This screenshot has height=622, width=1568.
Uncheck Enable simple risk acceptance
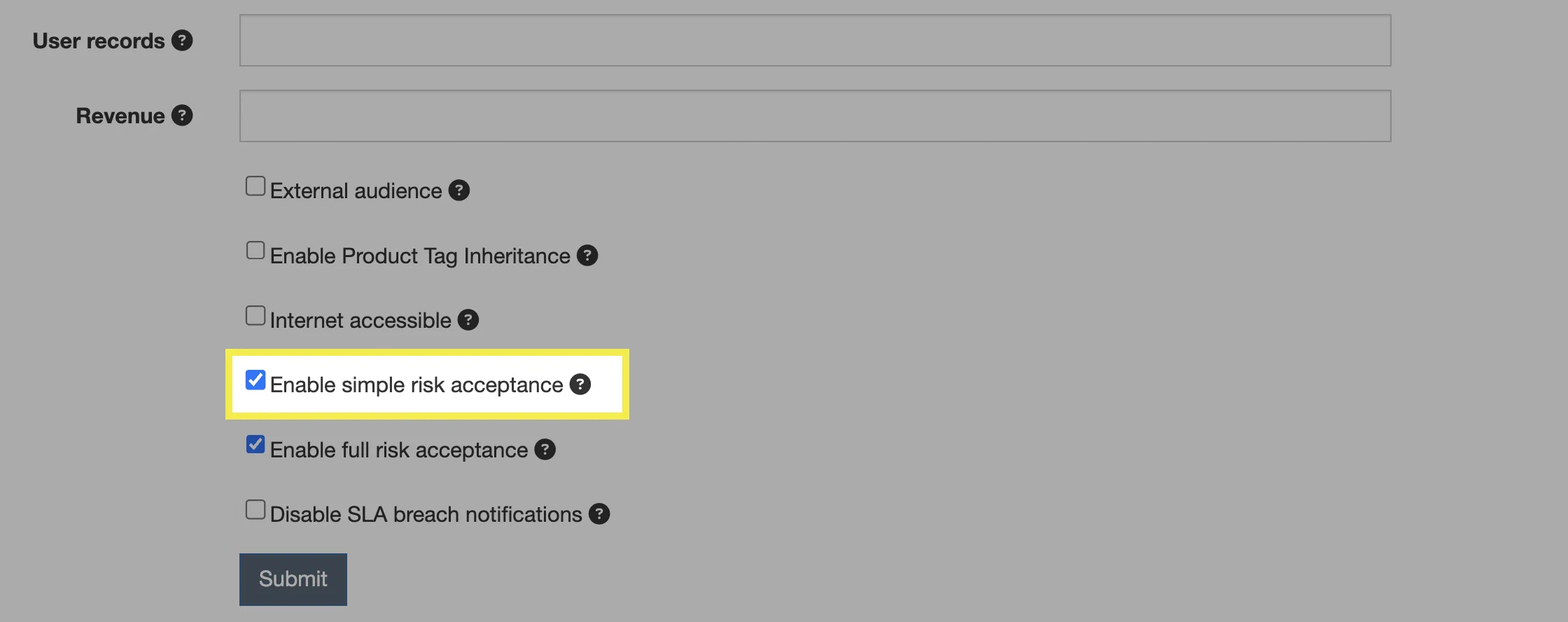click(255, 380)
